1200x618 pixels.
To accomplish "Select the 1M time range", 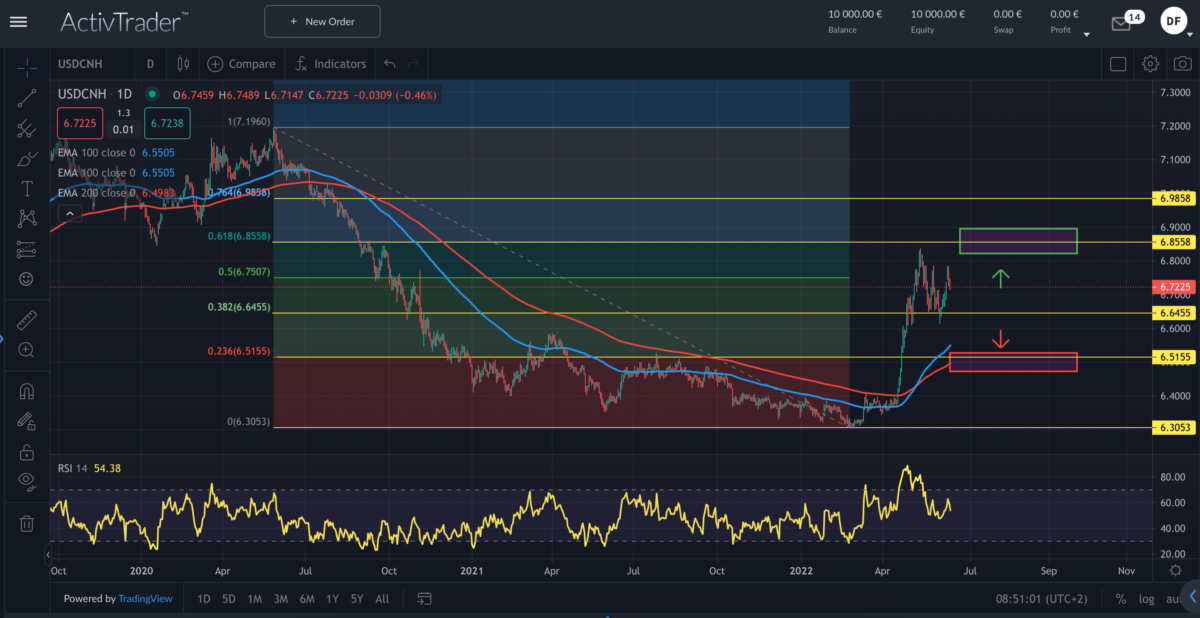I will tap(255, 599).
